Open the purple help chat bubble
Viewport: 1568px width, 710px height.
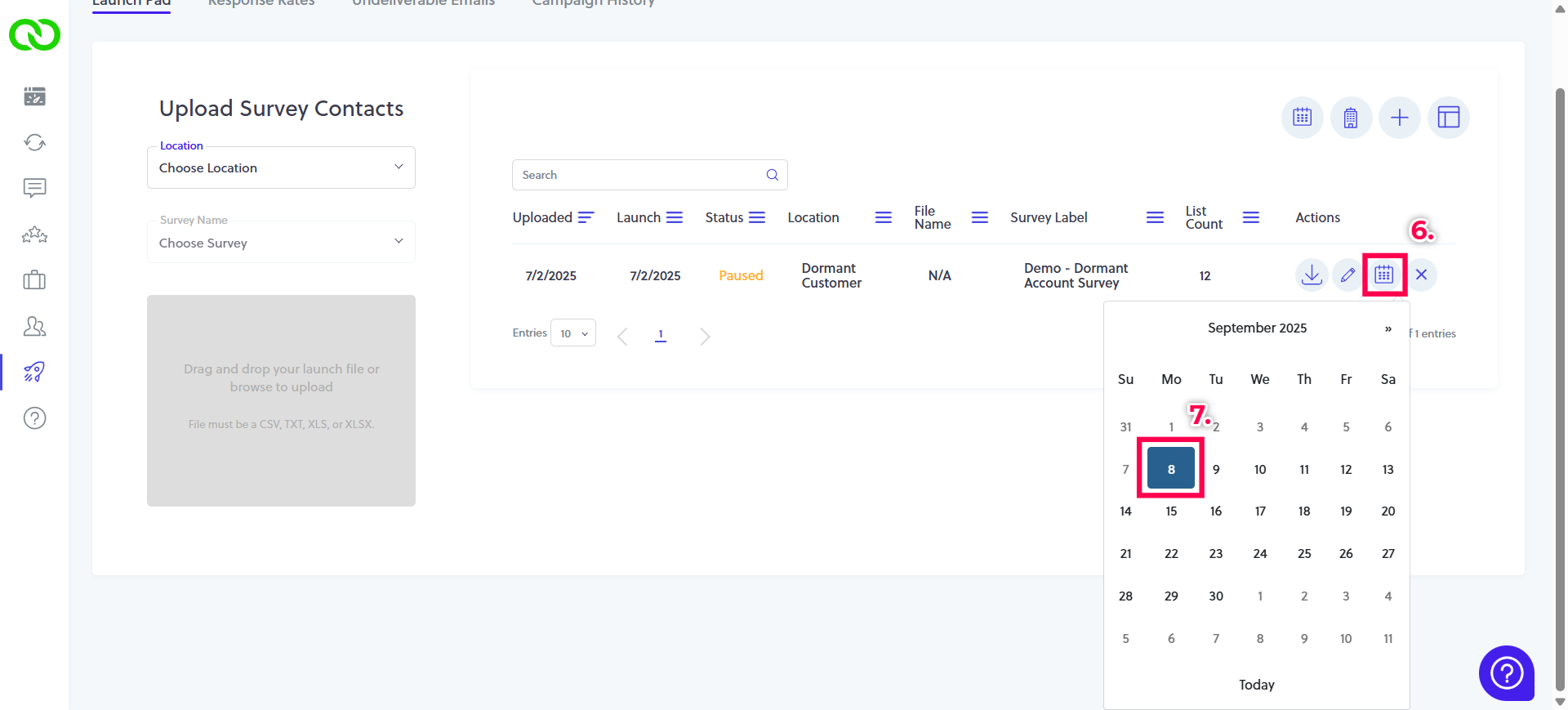[1506, 672]
